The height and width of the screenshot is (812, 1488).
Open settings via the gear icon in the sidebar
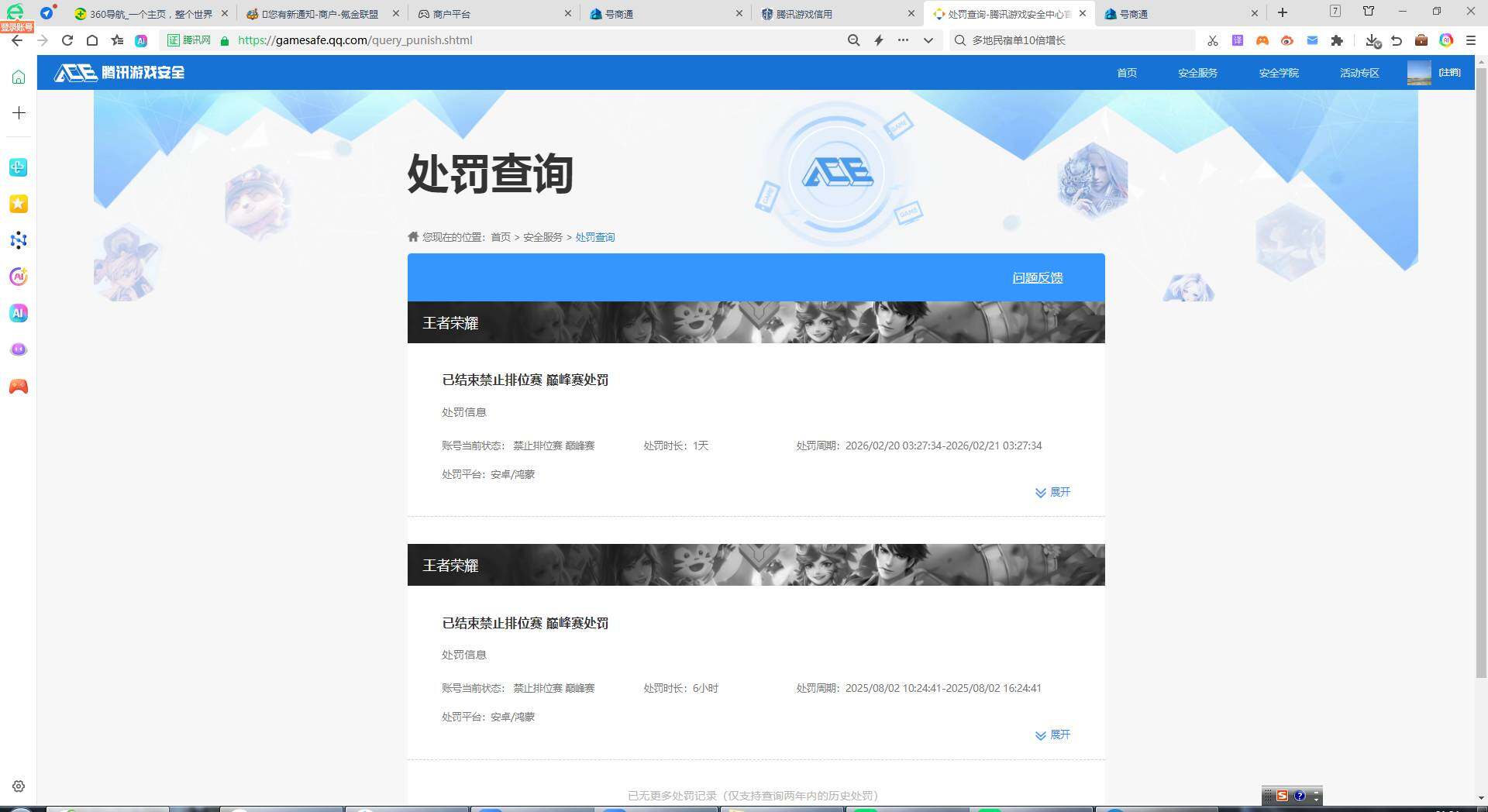click(x=18, y=786)
